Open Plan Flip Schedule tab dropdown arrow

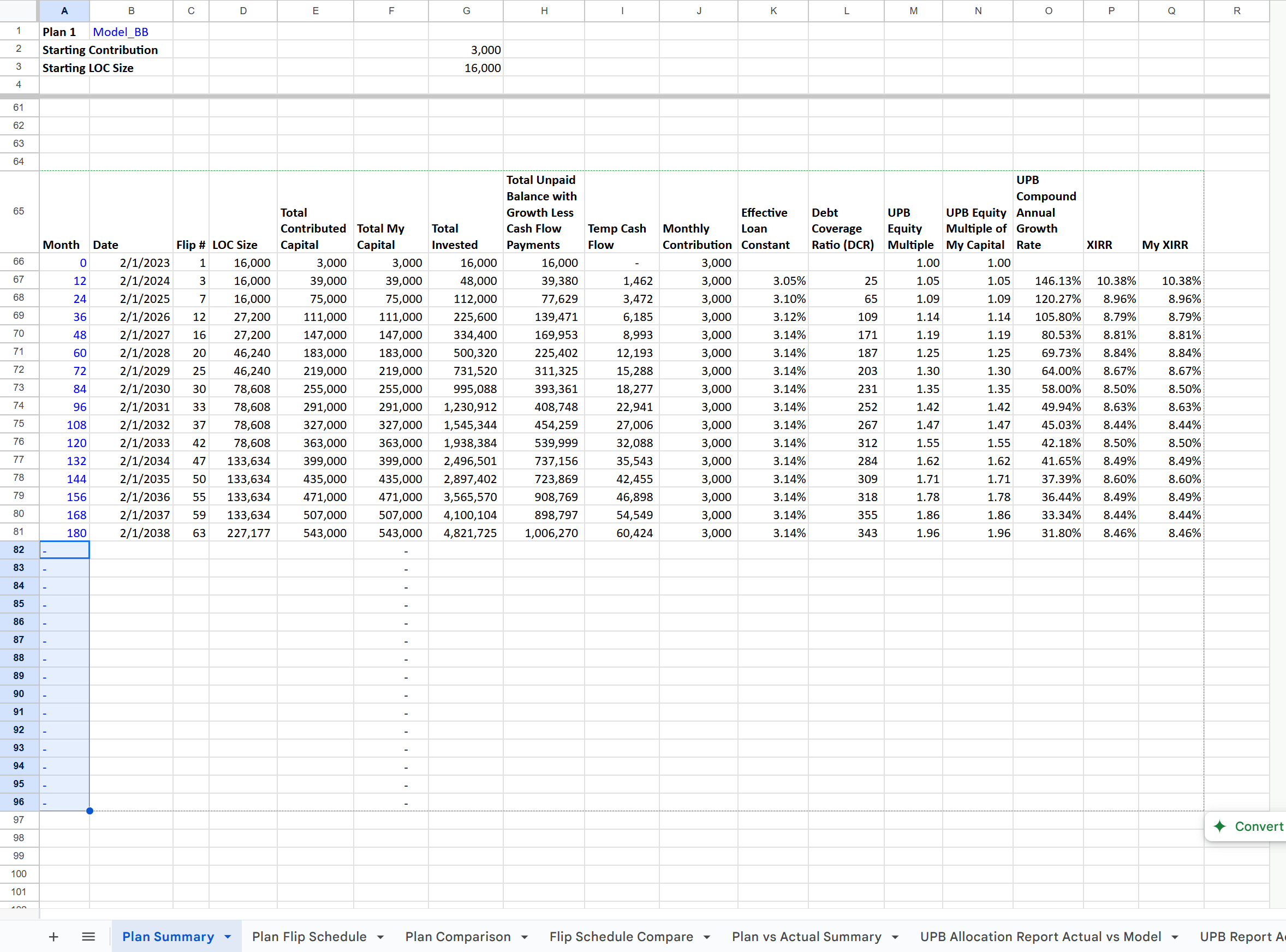coord(380,937)
